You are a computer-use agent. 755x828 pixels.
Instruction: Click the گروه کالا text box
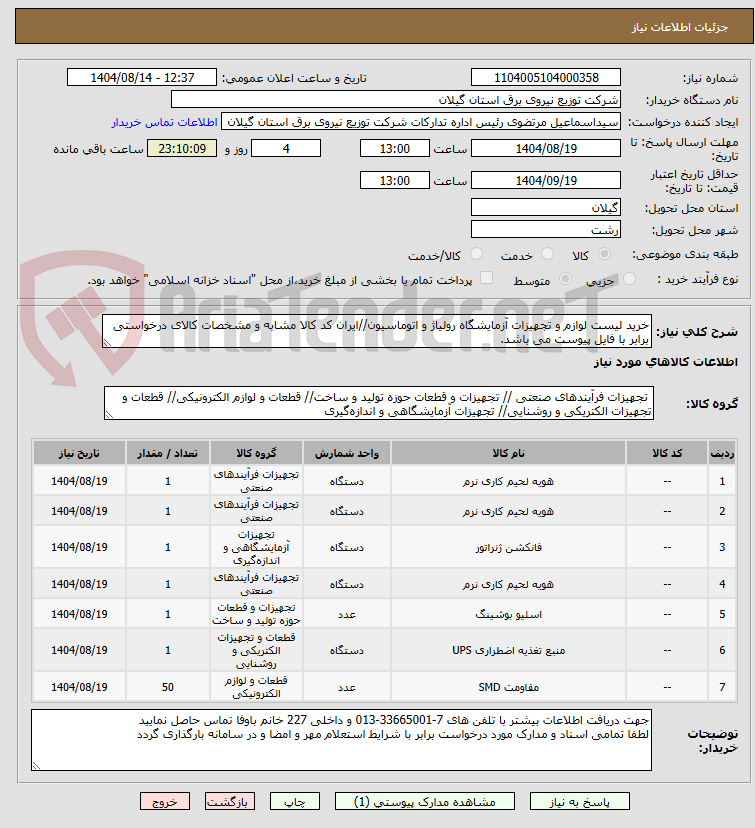pyautogui.click(x=379, y=403)
